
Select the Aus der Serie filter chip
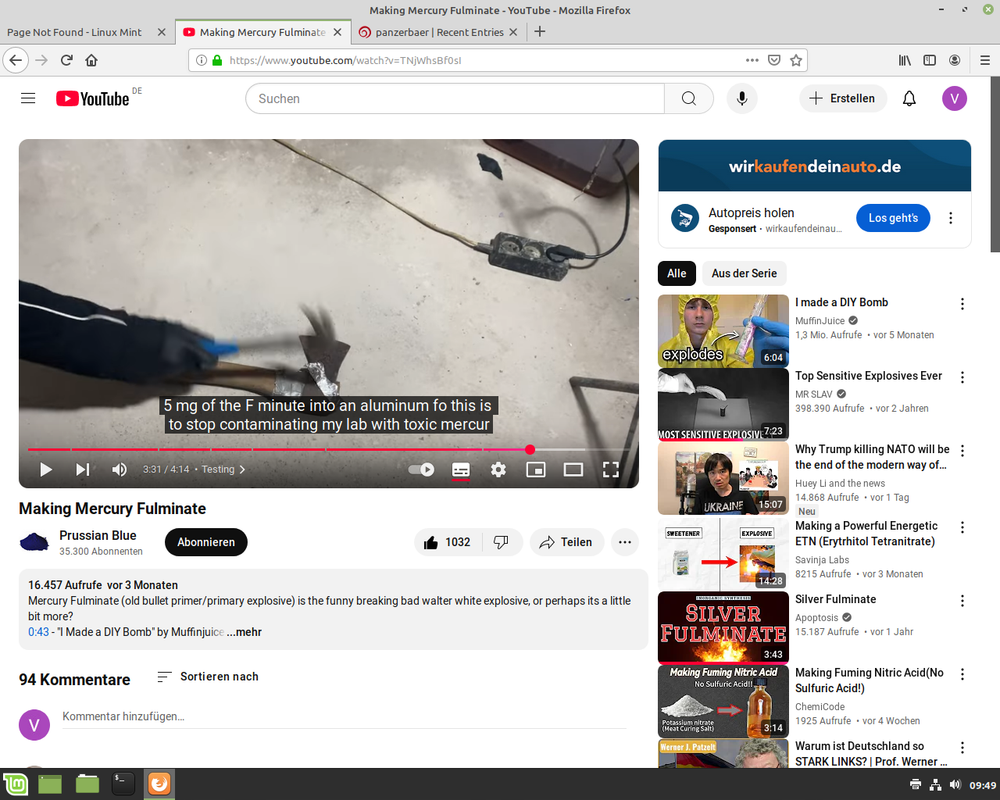[744, 273]
